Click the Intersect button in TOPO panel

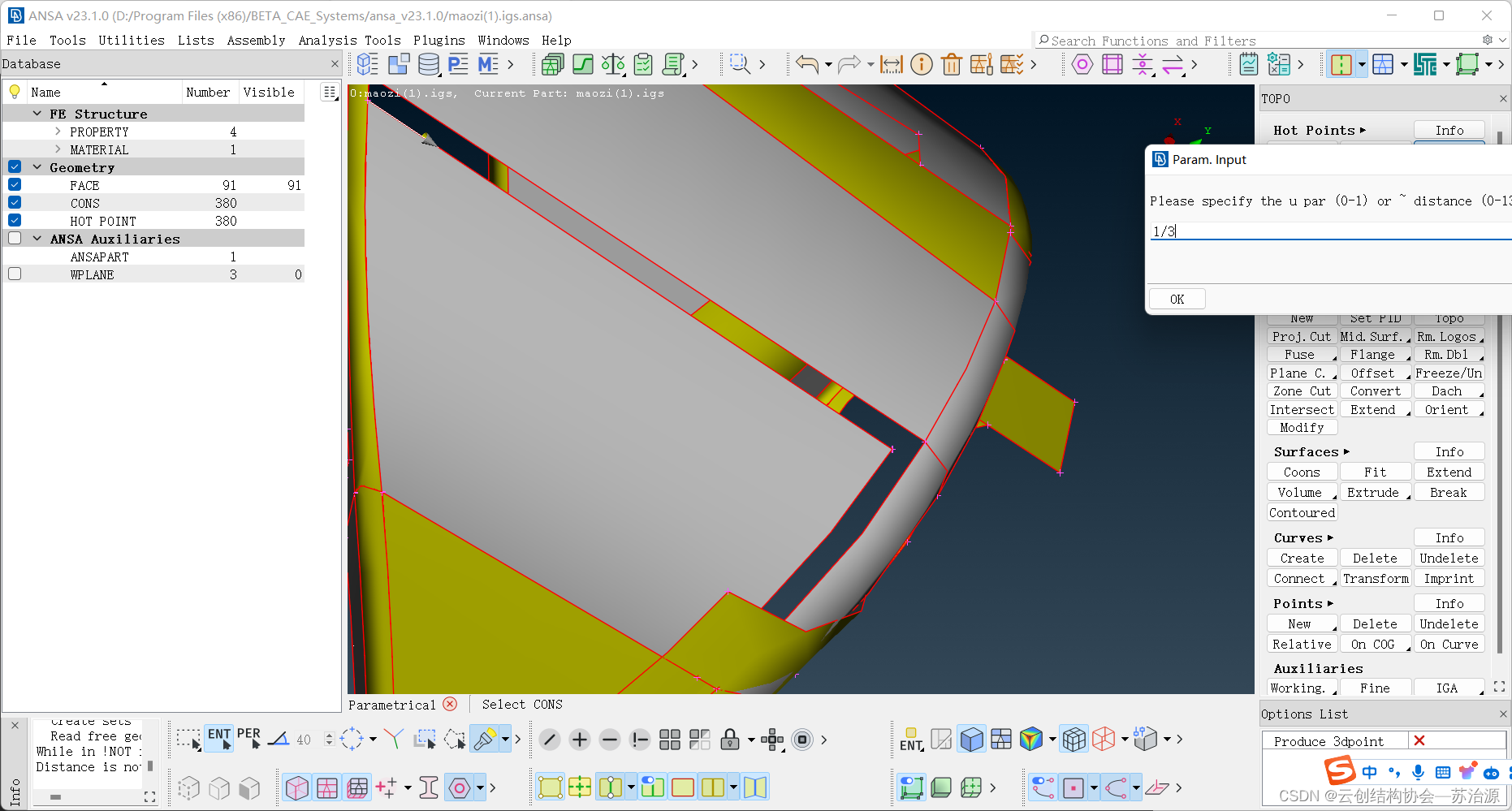tap(1301, 410)
